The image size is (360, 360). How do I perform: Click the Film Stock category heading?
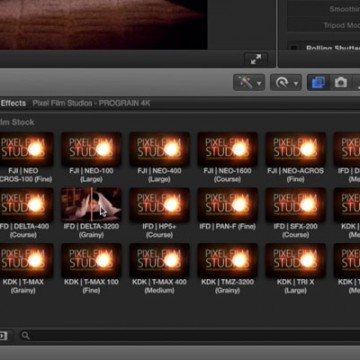[x=17, y=122]
